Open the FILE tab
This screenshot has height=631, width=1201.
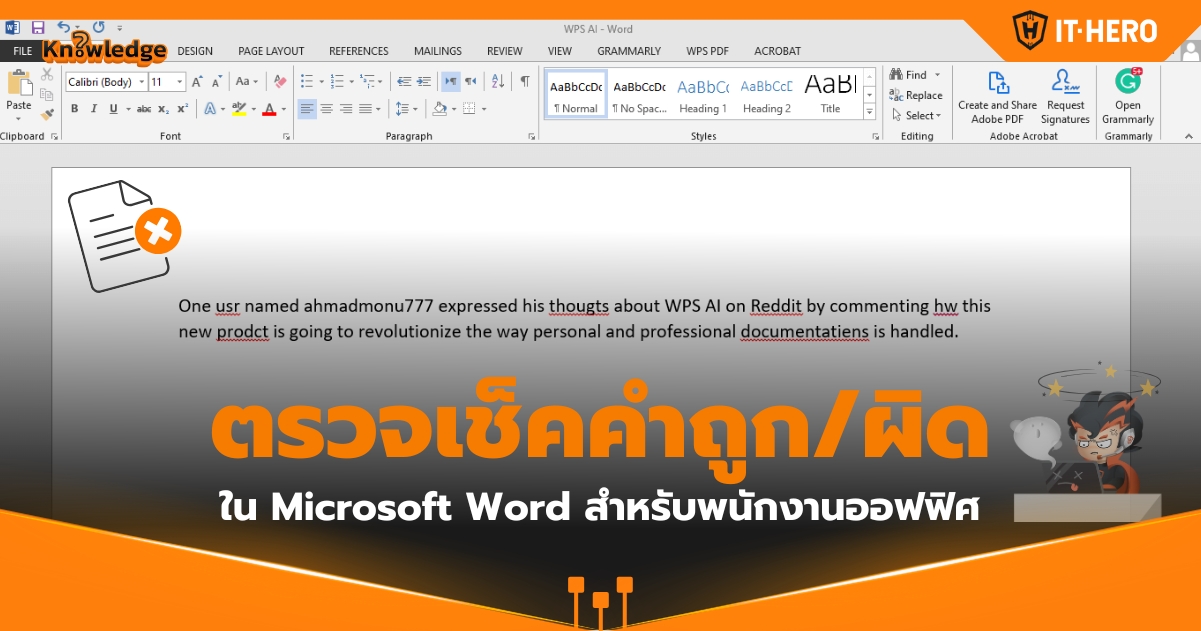click(22, 51)
